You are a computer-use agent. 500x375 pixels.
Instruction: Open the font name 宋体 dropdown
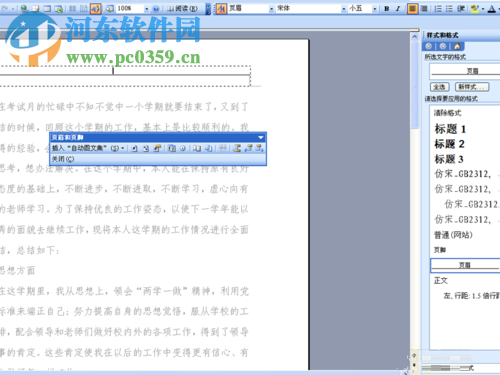tap(343, 9)
